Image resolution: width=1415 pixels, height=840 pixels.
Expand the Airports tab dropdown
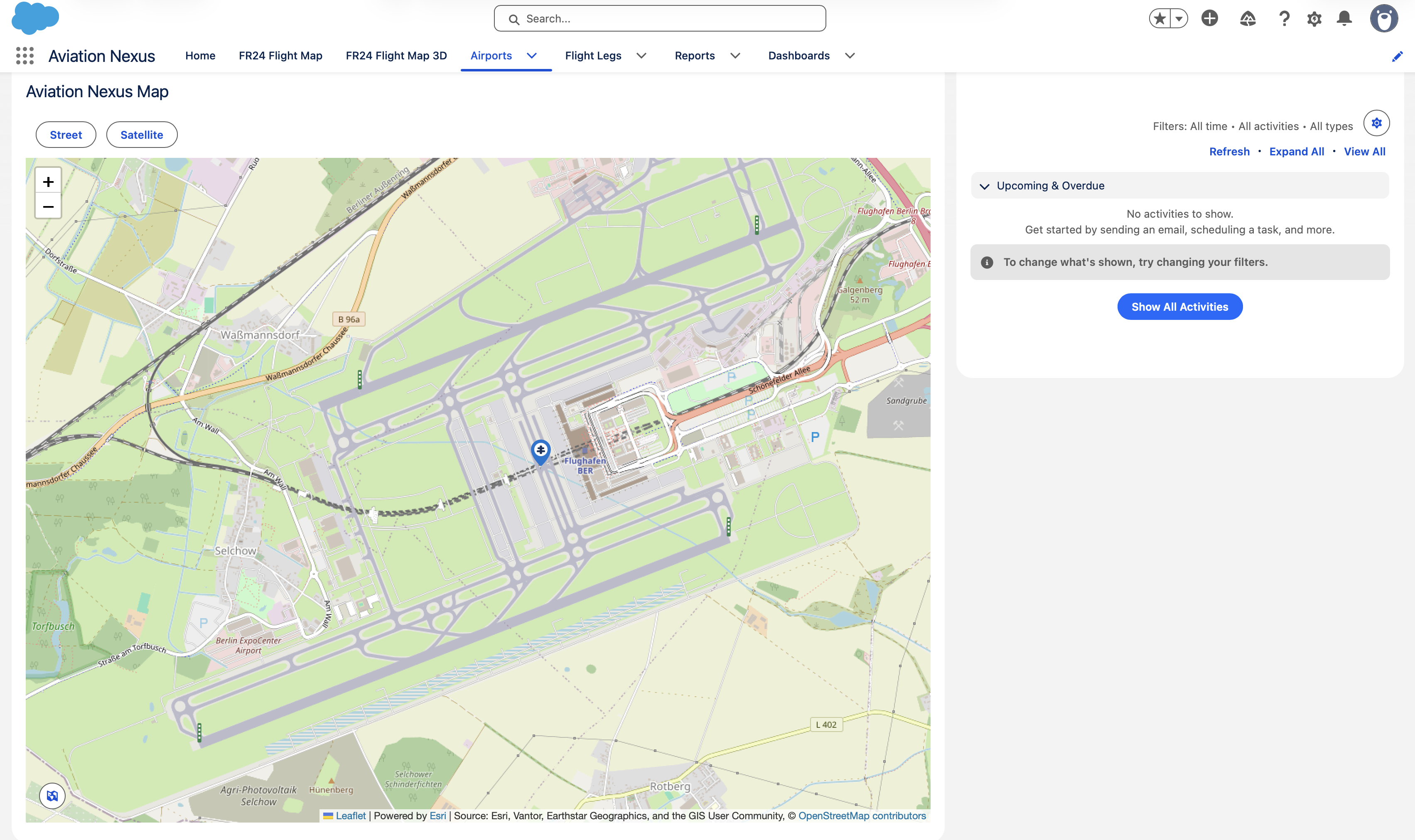(532, 56)
